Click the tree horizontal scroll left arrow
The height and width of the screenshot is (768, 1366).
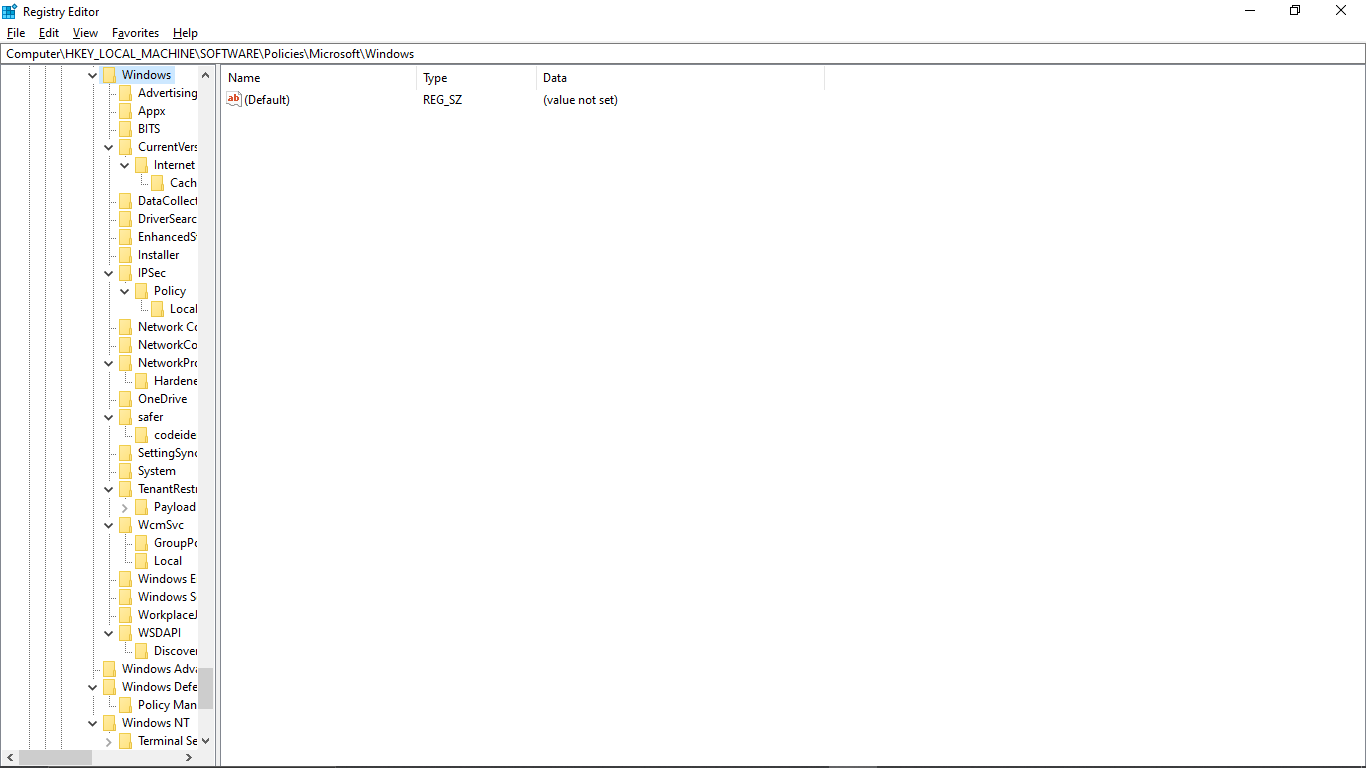pyautogui.click(x=9, y=758)
